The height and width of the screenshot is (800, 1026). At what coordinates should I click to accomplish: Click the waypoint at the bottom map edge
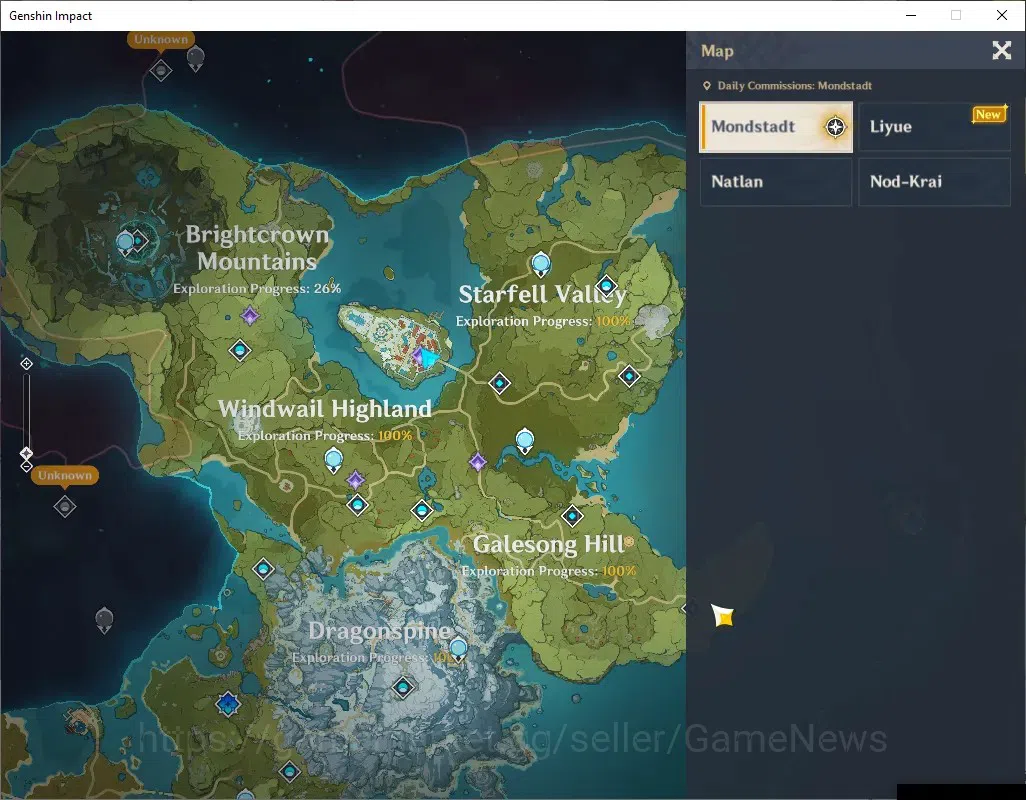[x=289, y=772]
